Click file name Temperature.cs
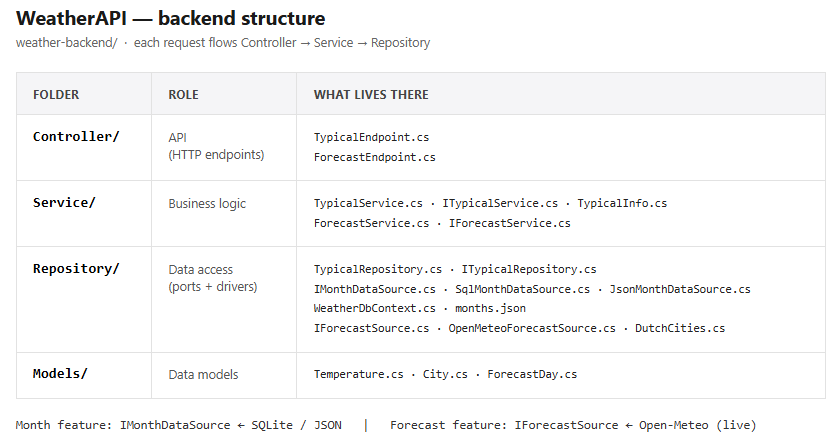The width and height of the screenshot is (840, 447). (358, 374)
